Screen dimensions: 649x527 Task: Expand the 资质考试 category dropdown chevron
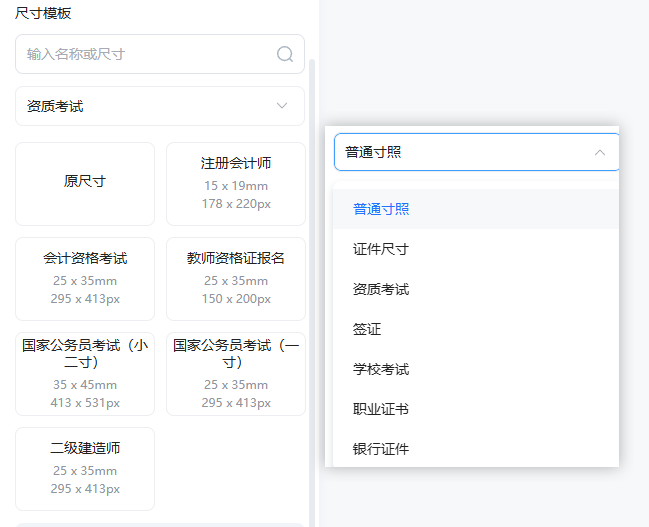pyautogui.click(x=282, y=106)
